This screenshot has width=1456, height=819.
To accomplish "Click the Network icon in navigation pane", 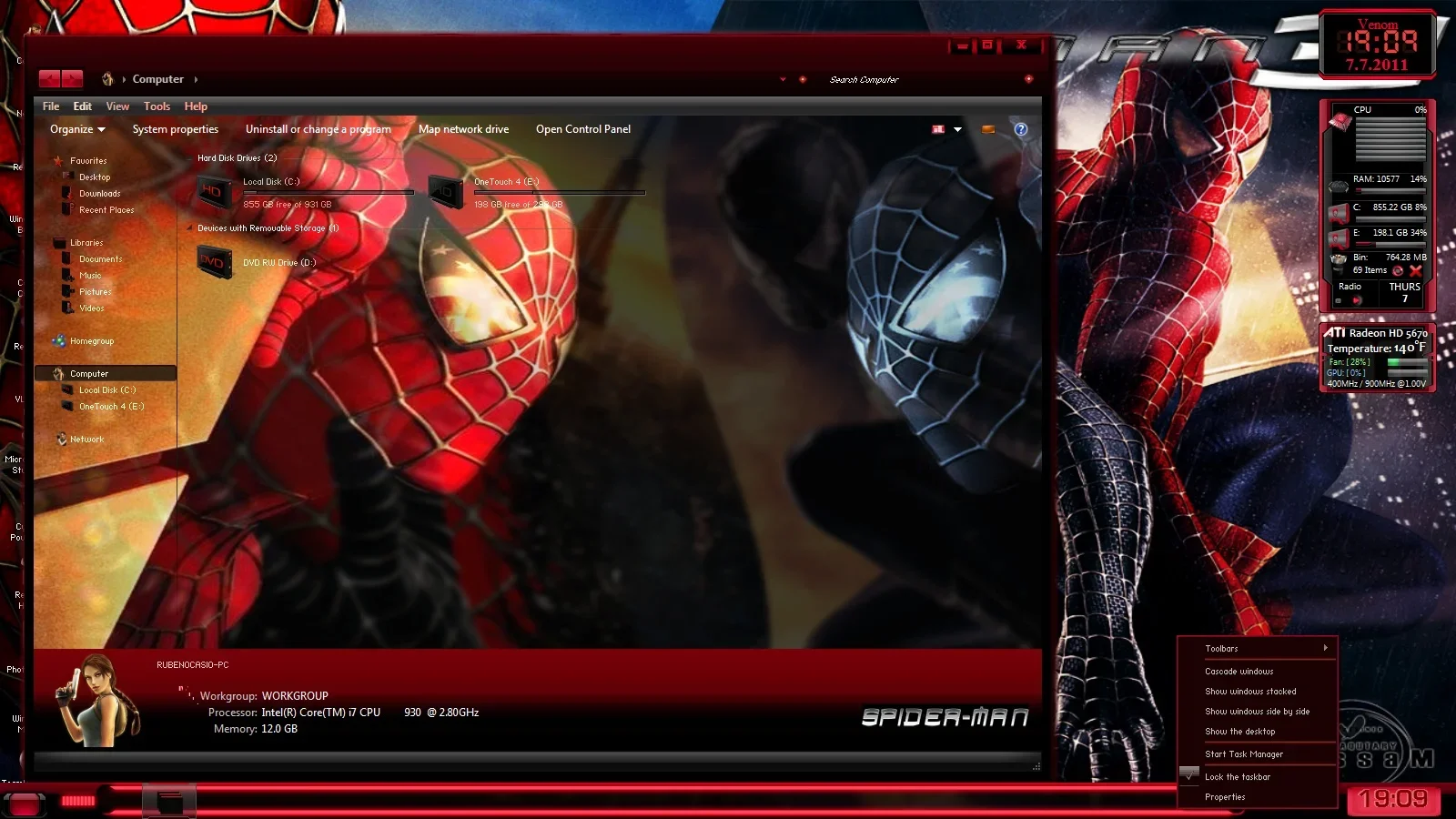I will (x=61, y=439).
